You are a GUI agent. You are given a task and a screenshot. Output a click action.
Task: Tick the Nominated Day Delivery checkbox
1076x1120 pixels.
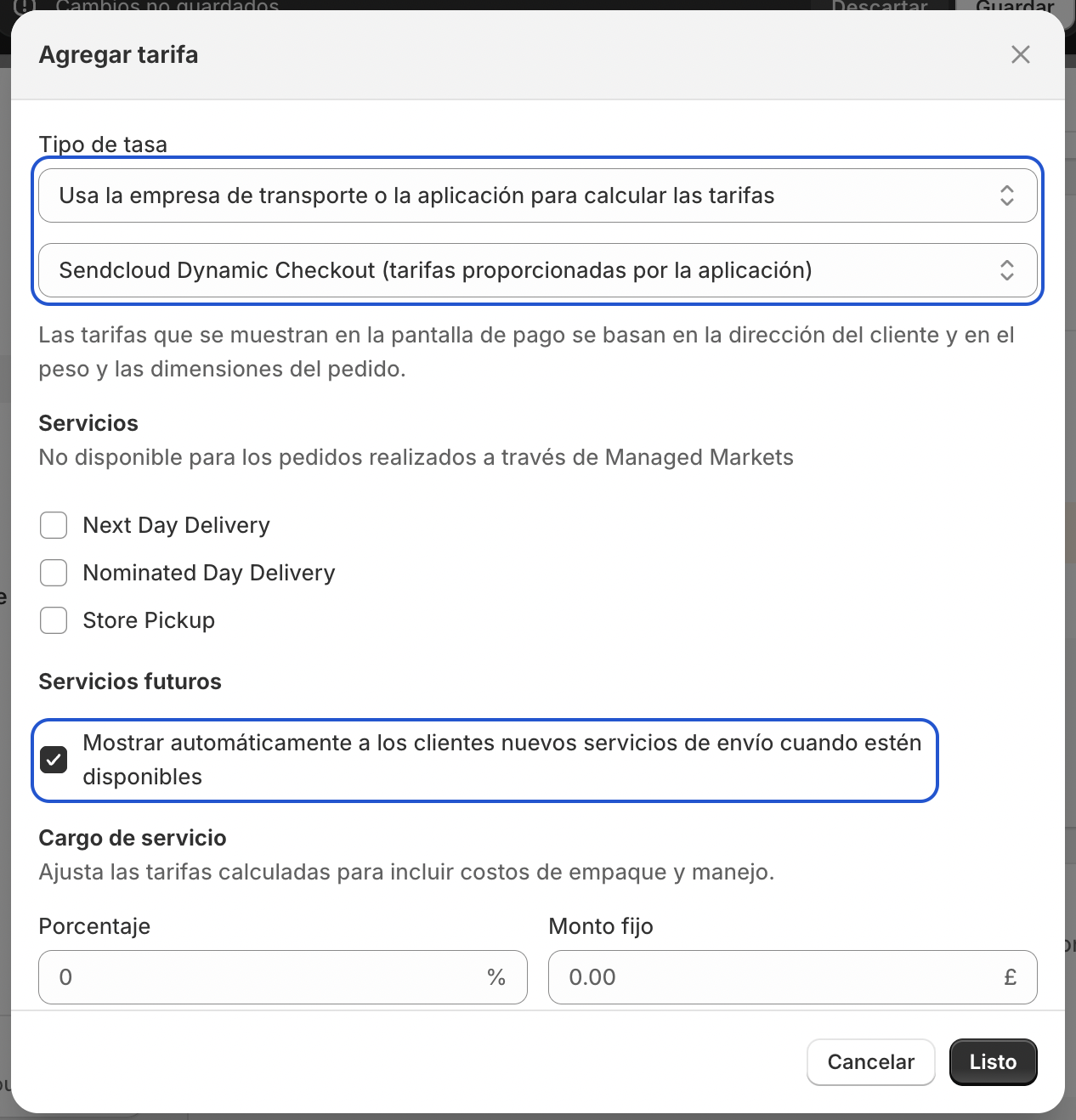coord(54,573)
